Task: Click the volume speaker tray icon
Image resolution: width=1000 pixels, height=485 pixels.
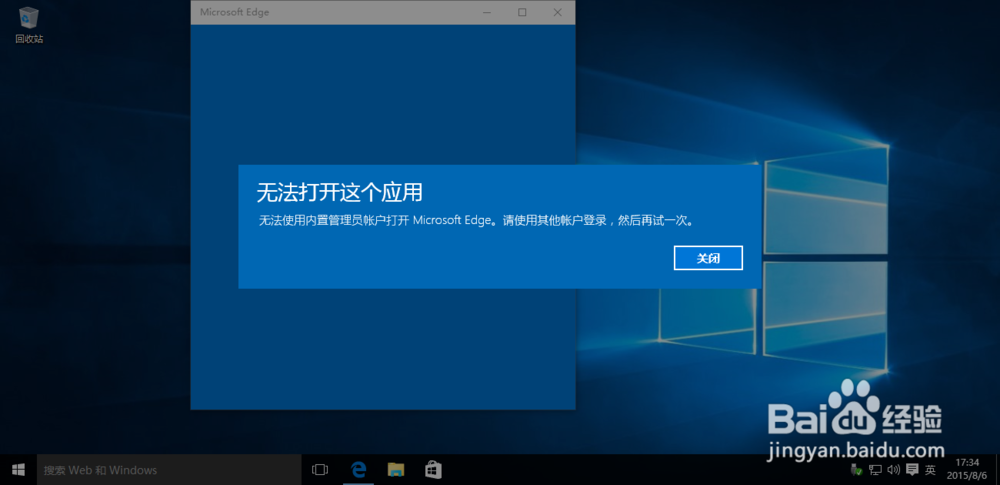Action: [x=893, y=470]
